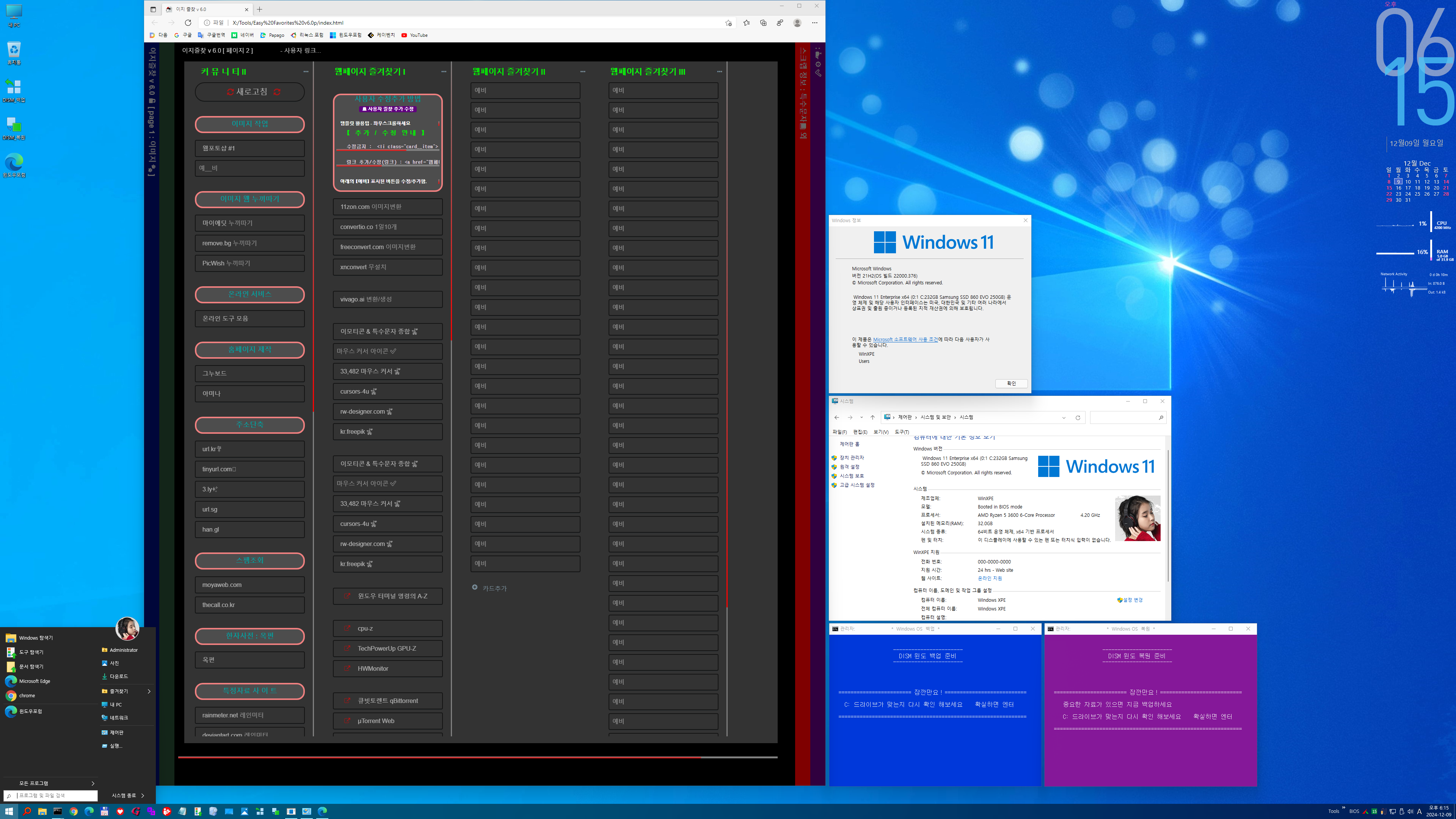Open the 파일(F) menu in 시스템 window
The height and width of the screenshot is (819, 1456).
tap(839, 432)
